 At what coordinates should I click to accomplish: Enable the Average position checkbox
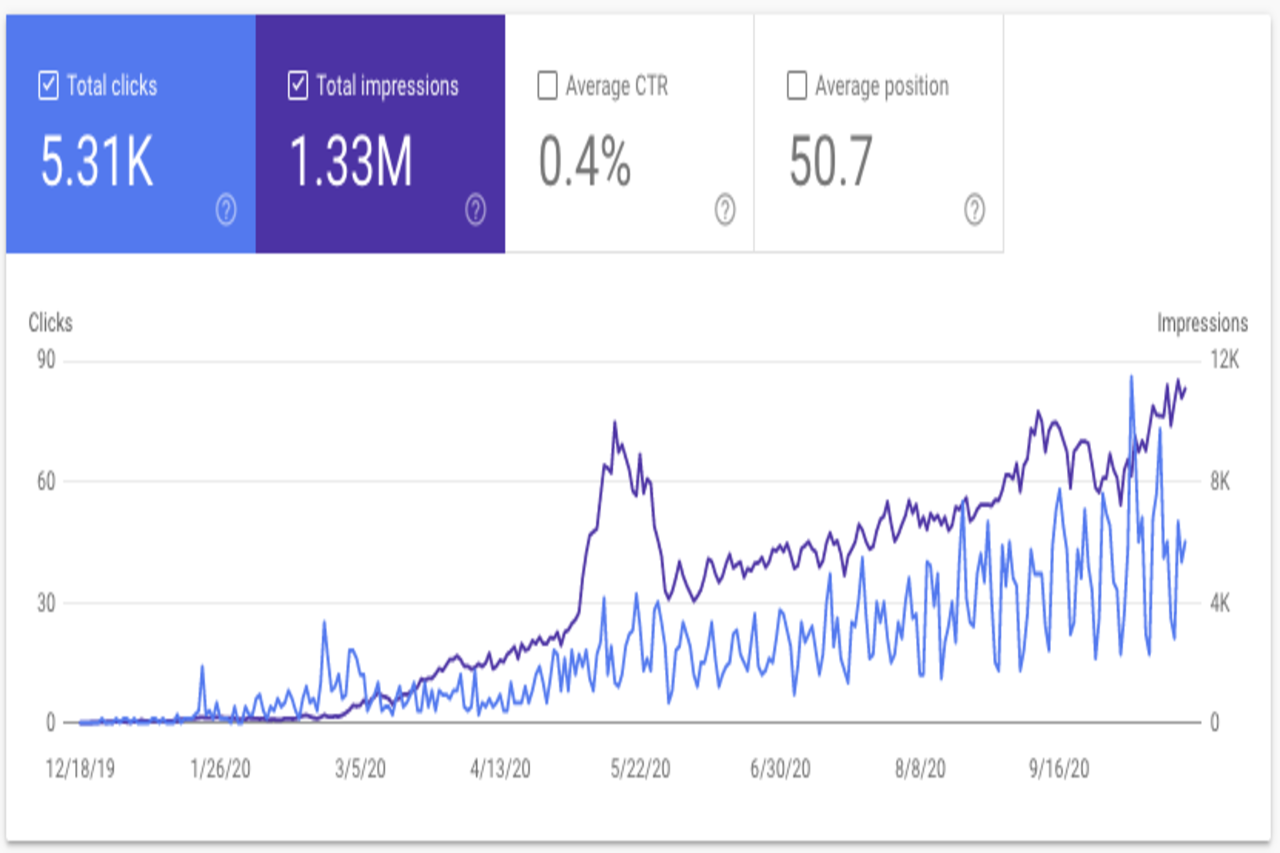(796, 87)
